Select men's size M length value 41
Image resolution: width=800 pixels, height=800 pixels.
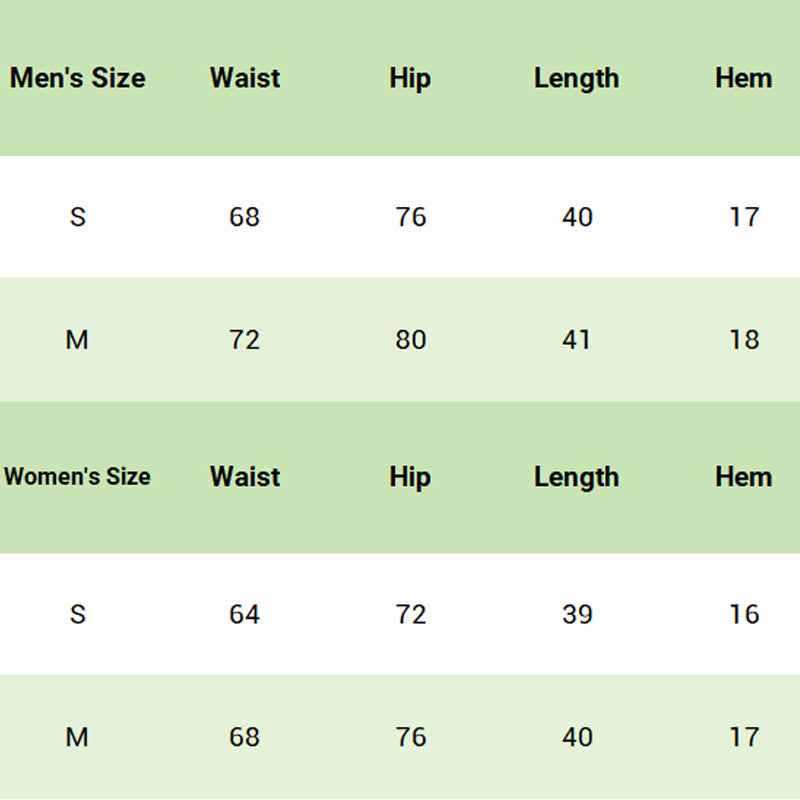(576, 340)
